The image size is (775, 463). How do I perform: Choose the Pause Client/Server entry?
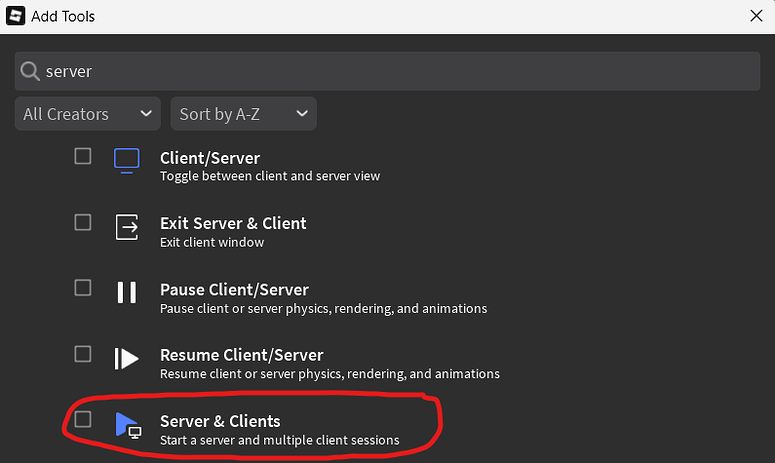234,290
